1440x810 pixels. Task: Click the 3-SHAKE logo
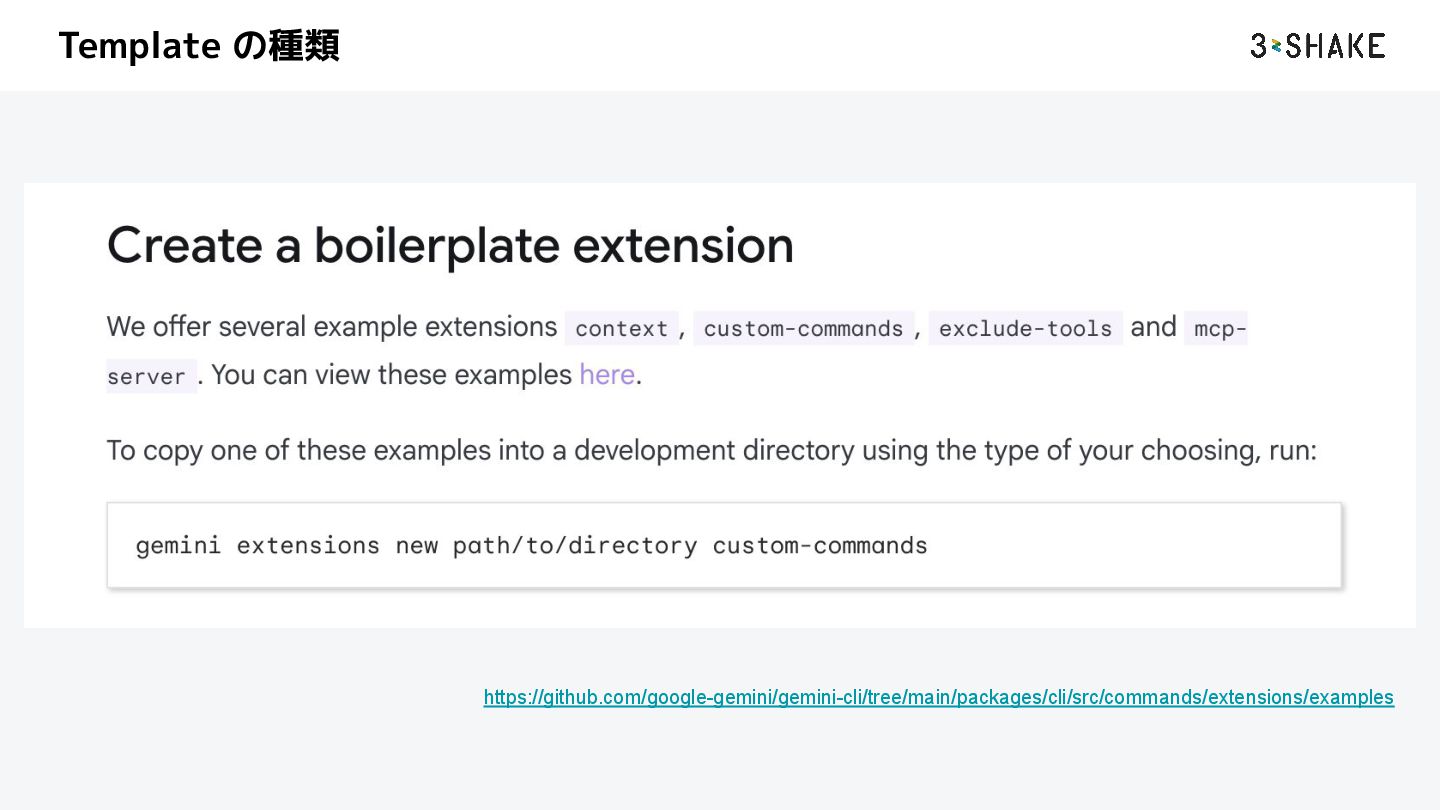coord(1317,46)
